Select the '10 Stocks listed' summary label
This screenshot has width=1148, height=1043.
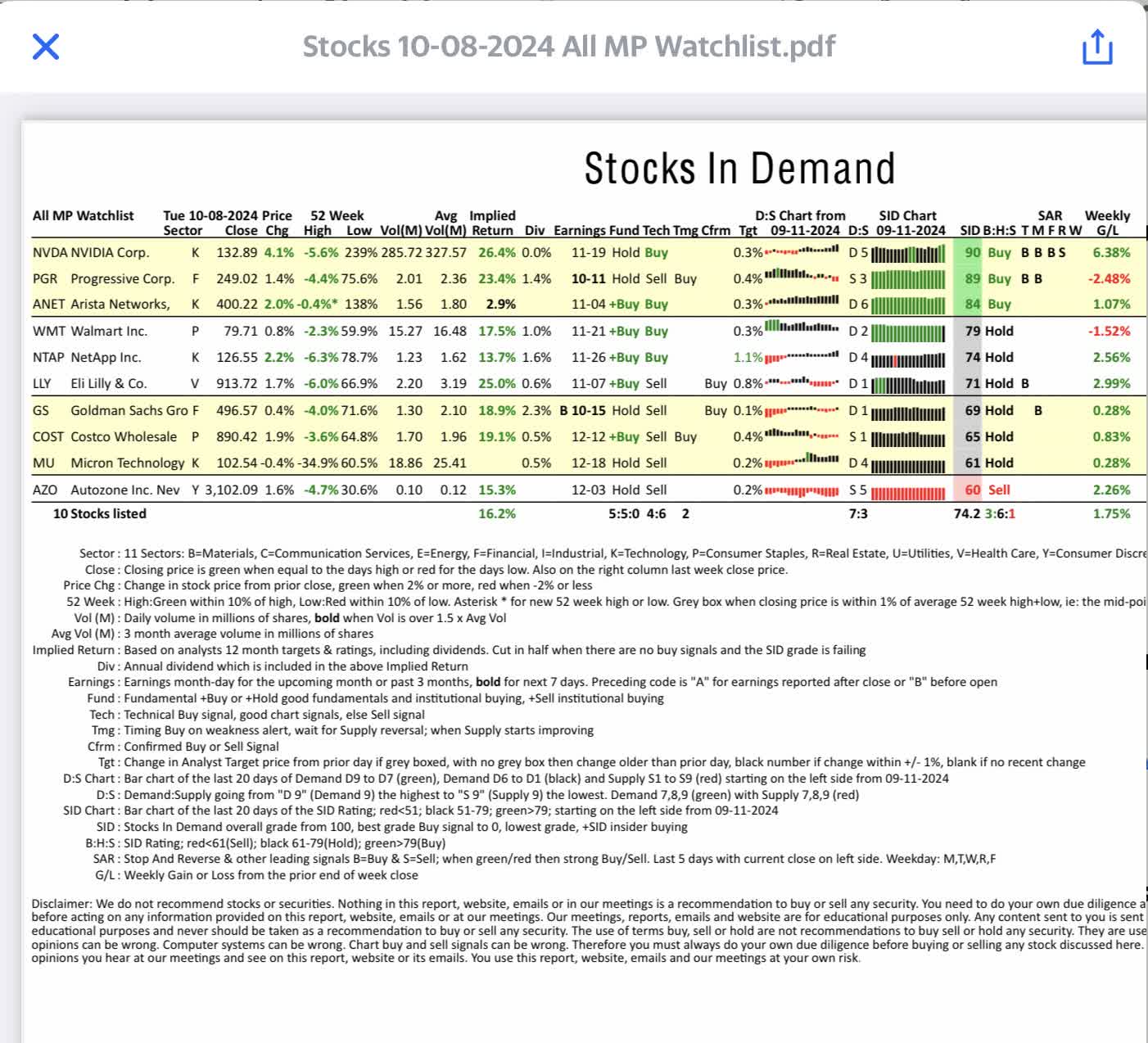pos(99,513)
